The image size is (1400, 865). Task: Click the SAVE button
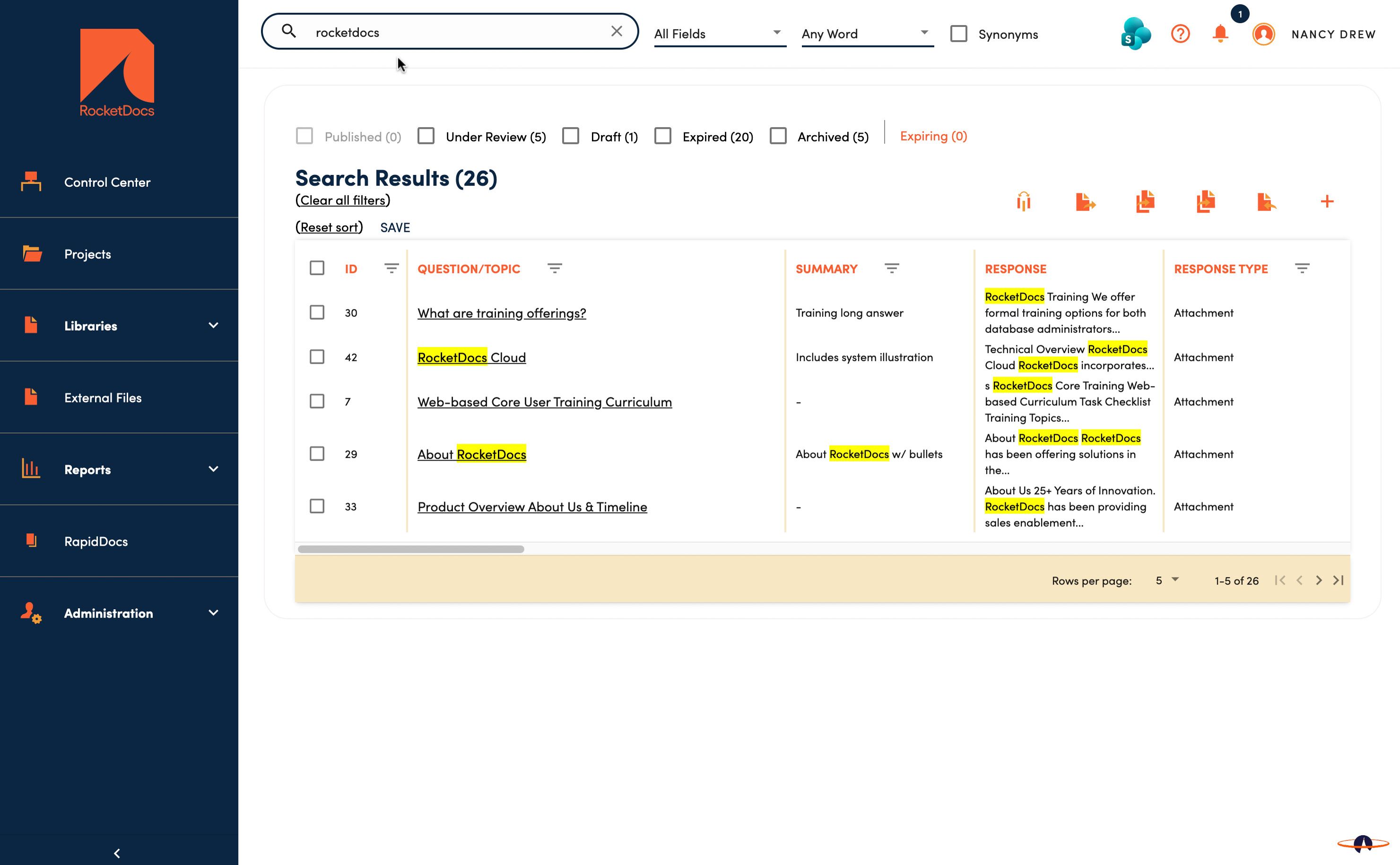(395, 227)
